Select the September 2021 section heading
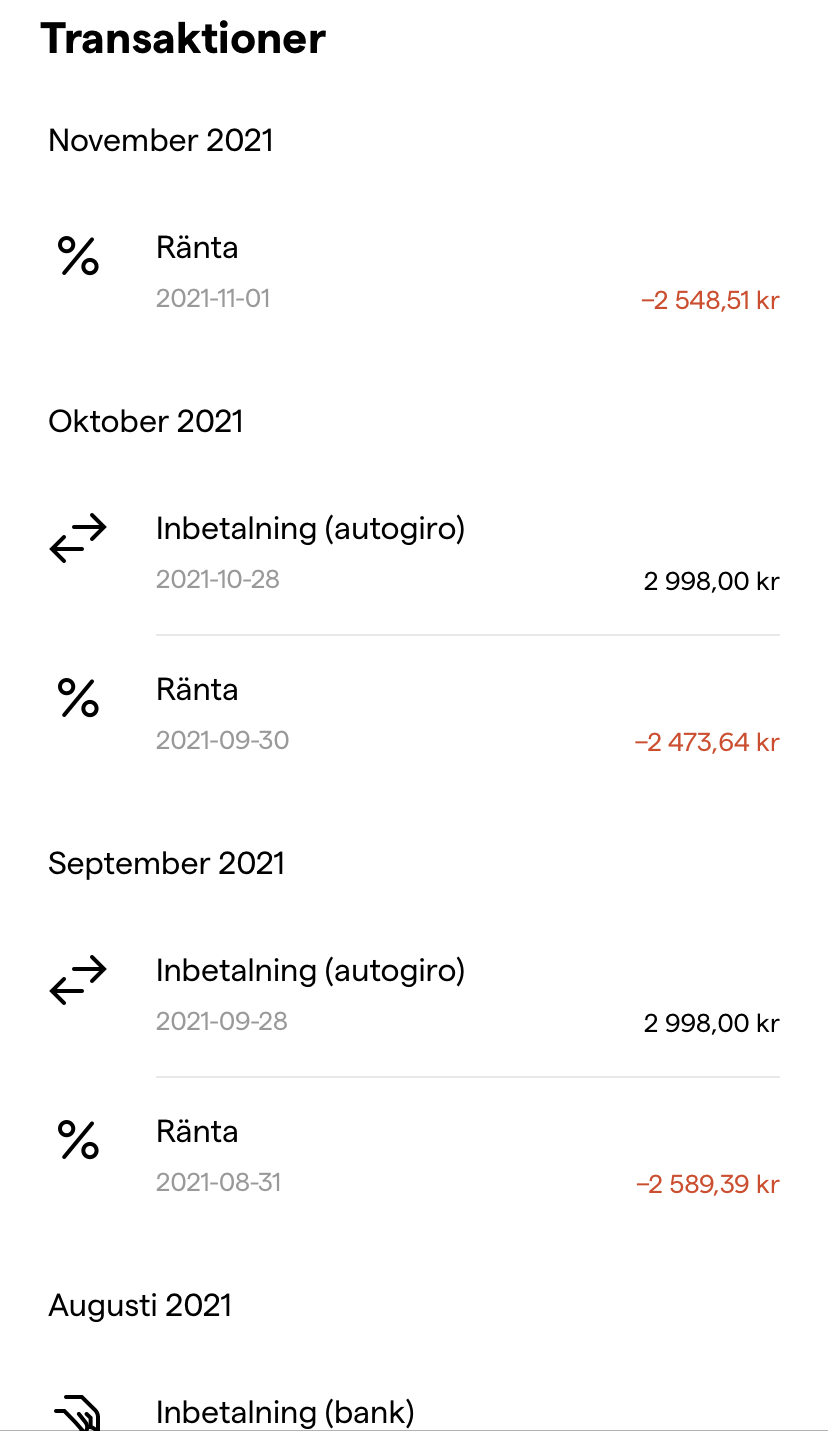The width and height of the screenshot is (828, 1431). [167, 863]
